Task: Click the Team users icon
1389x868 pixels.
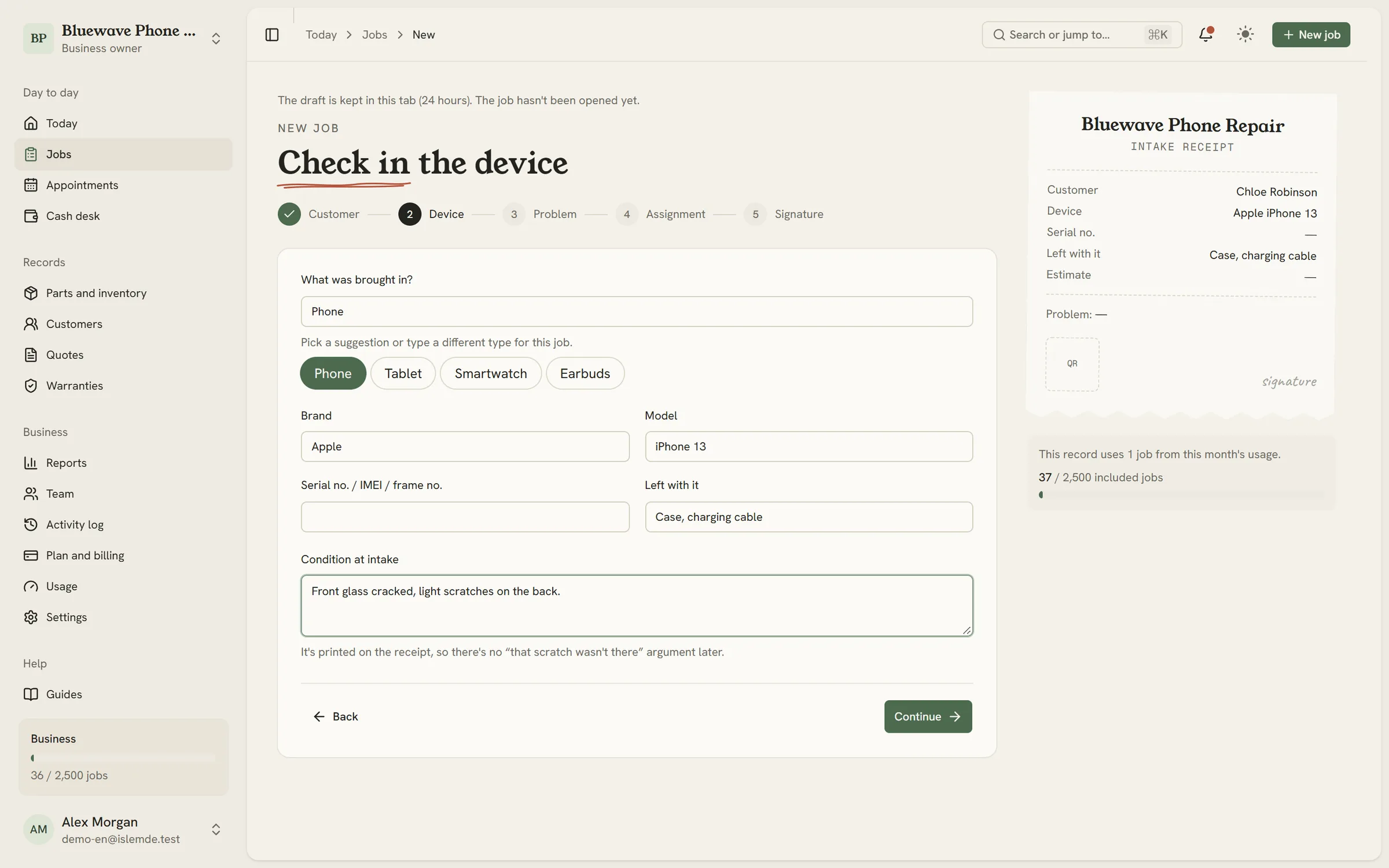Action: pyautogui.click(x=31, y=494)
